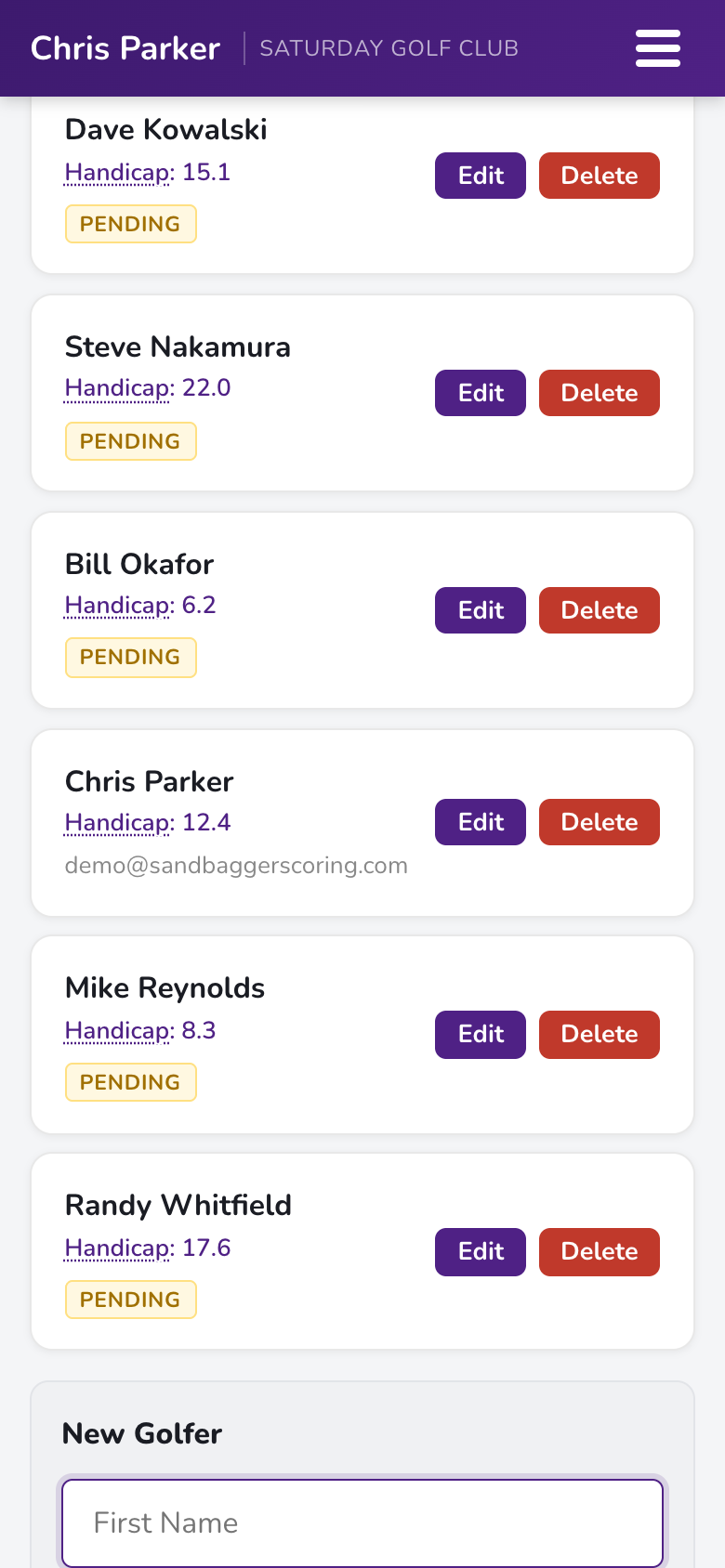Screen dimensions: 725x1568
Task: Open the hamburger menu icon
Action: point(658,48)
